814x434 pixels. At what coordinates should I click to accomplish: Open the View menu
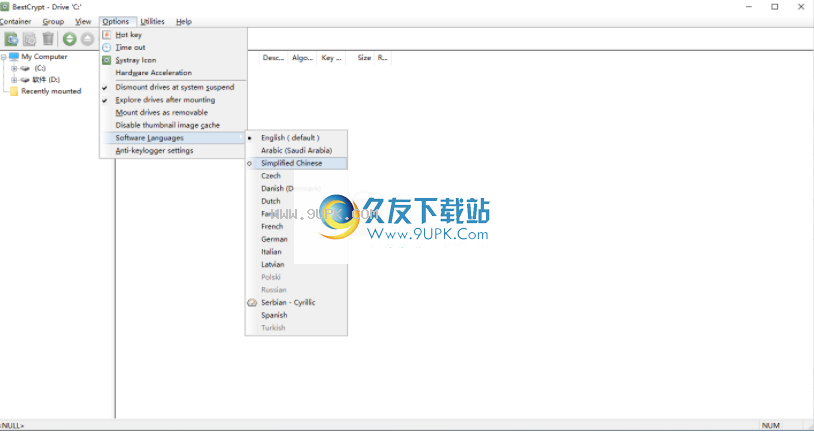[83, 21]
